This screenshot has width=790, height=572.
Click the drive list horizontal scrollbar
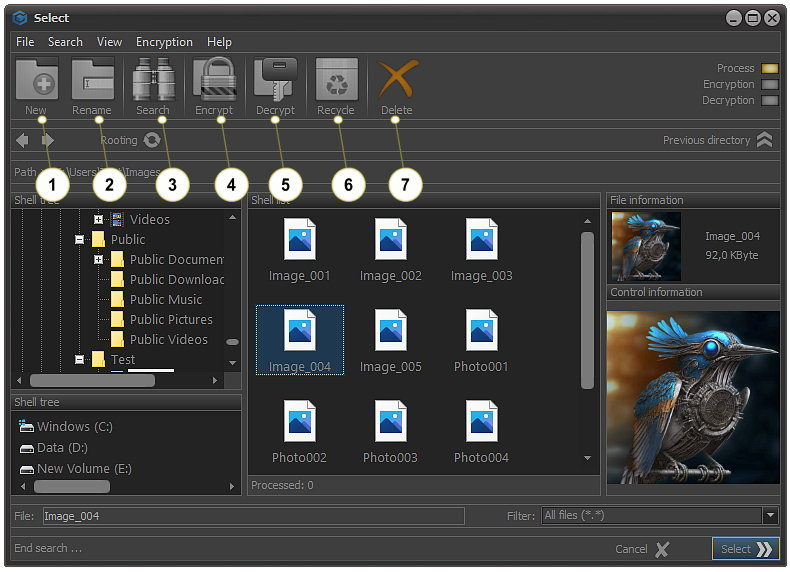click(x=72, y=486)
